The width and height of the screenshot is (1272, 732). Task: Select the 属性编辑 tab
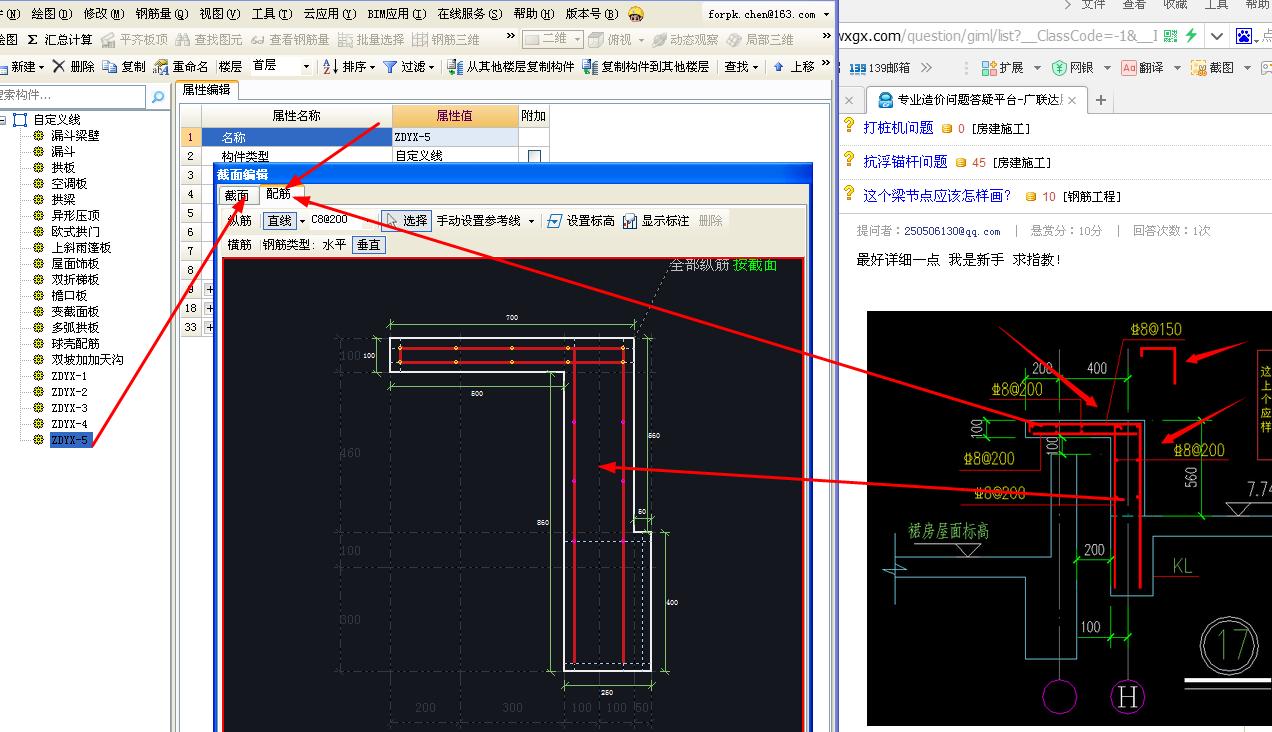point(207,89)
